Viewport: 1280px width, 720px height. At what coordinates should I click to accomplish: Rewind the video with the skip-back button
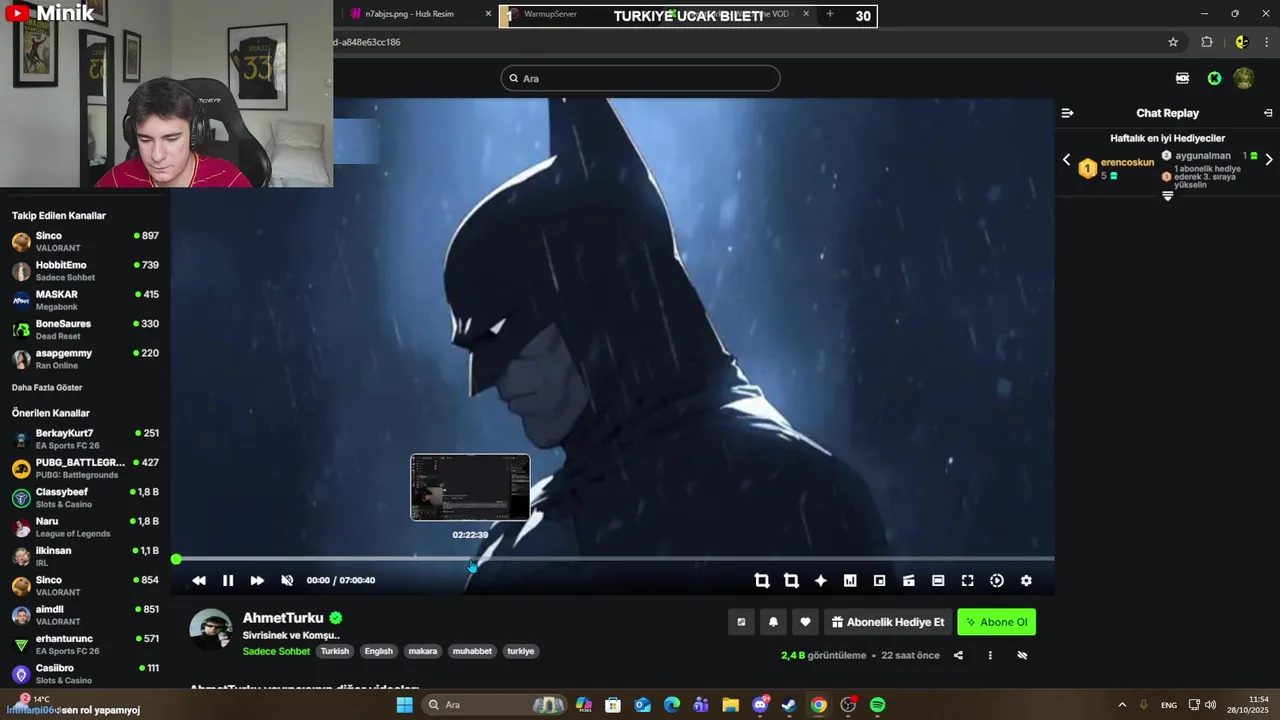point(199,581)
